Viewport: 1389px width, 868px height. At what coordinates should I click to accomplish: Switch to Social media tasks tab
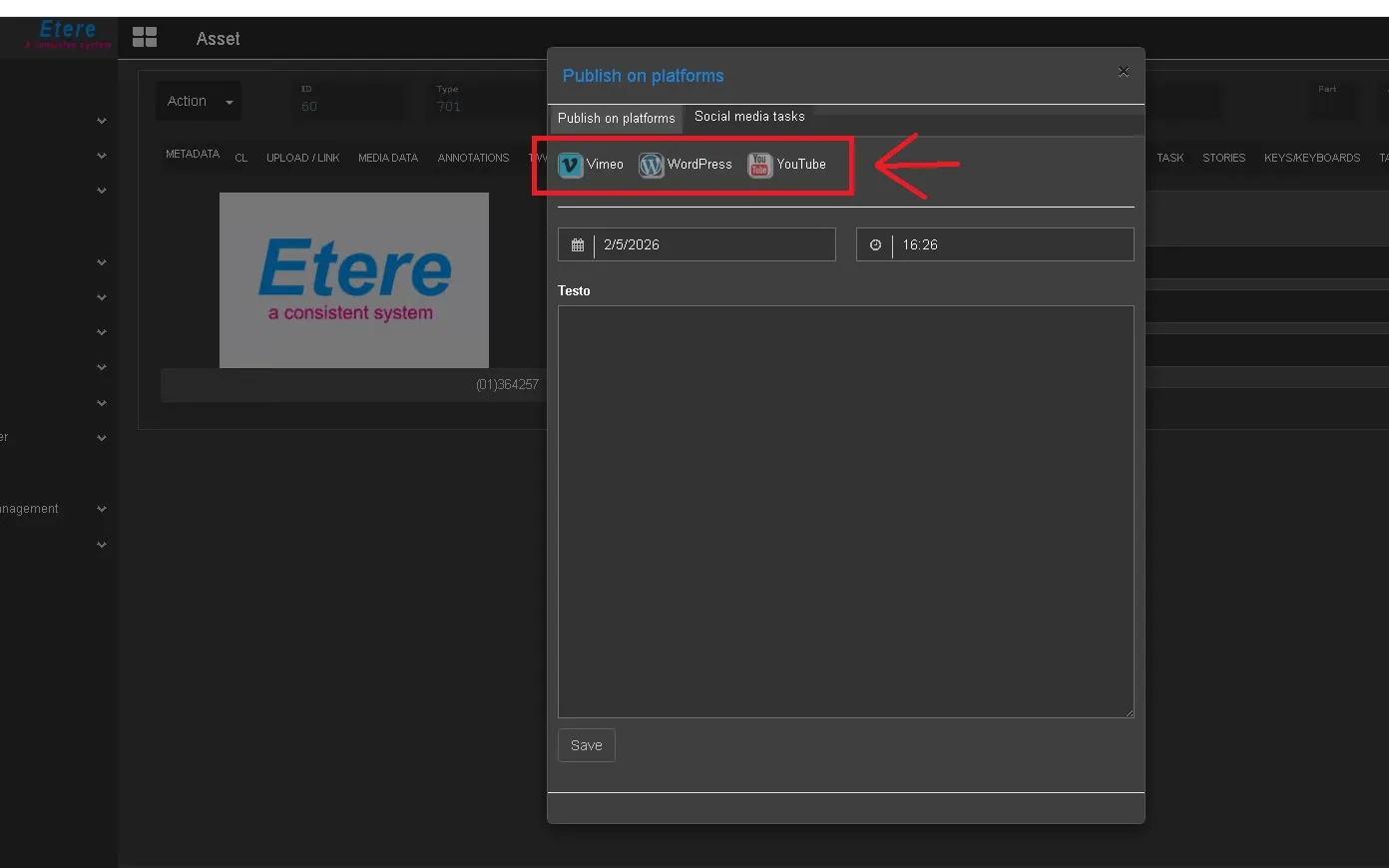(749, 117)
